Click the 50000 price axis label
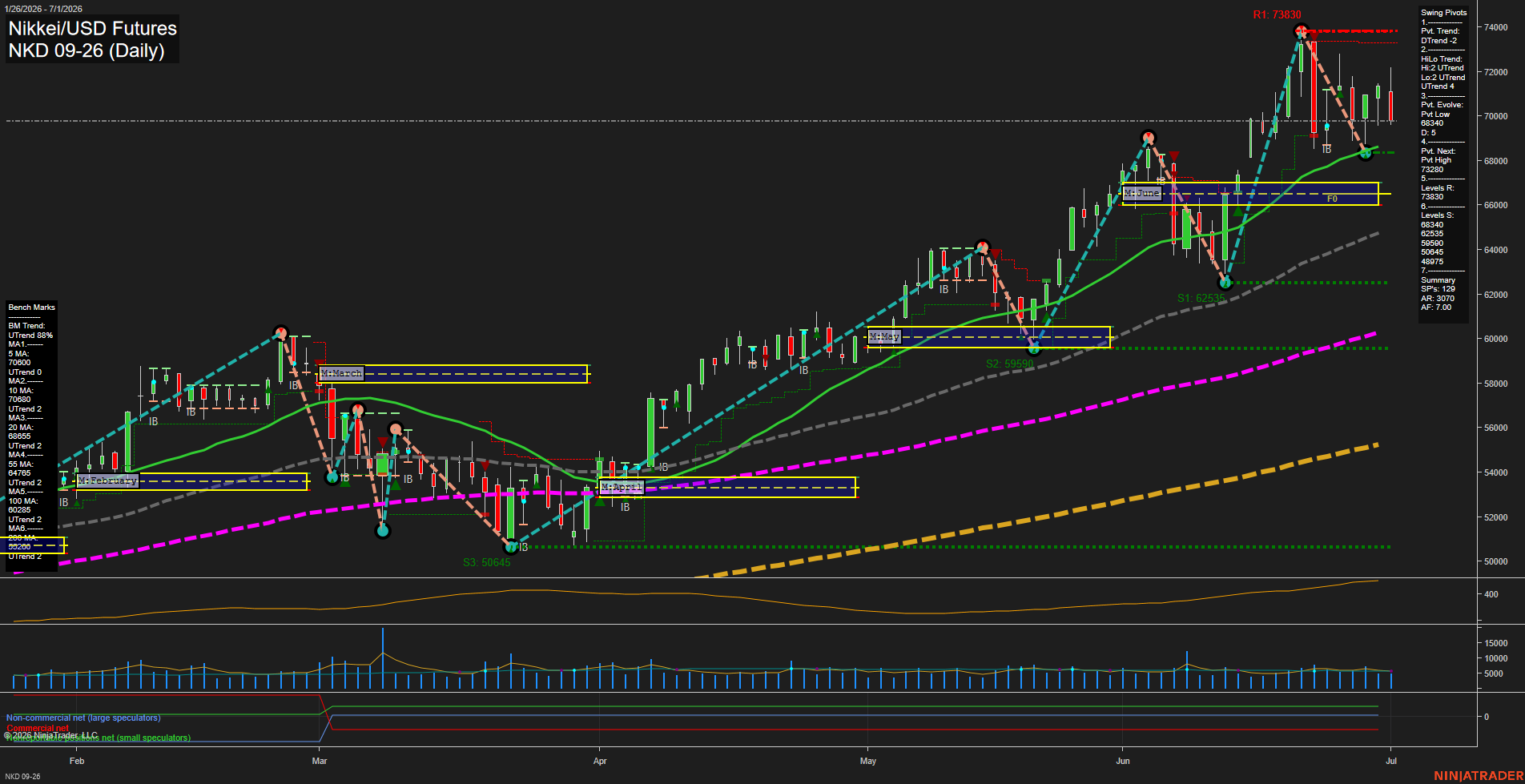The height and width of the screenshot is (784, 1525). tap(1495, 561)
